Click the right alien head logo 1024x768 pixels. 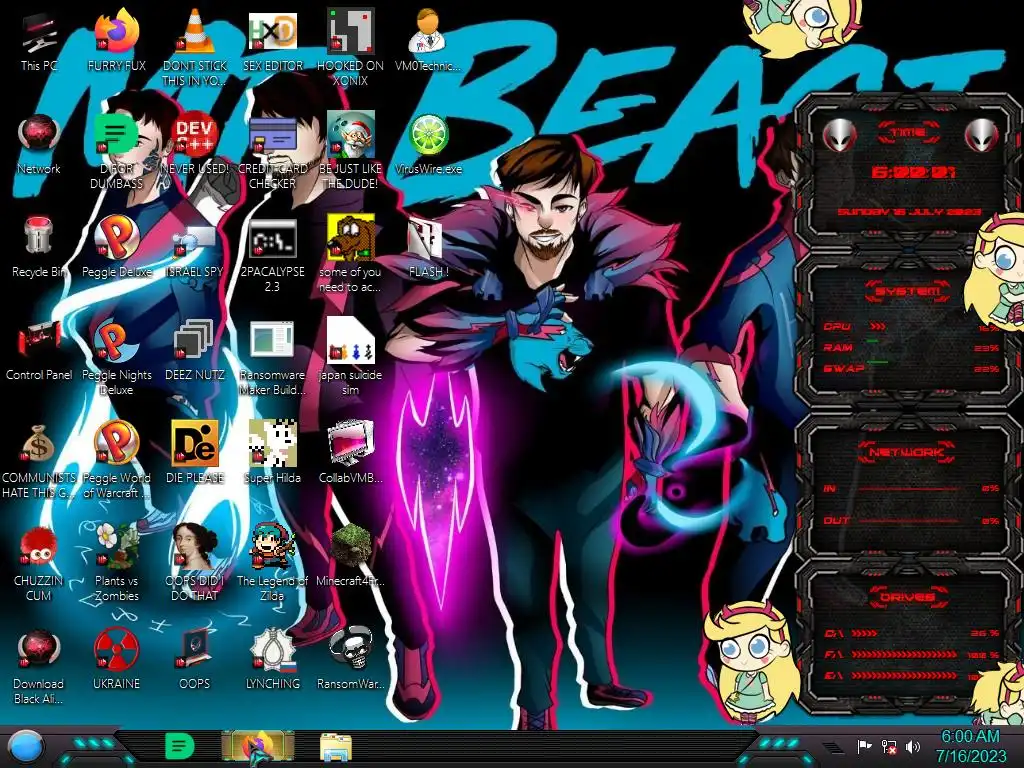[982, 136]
